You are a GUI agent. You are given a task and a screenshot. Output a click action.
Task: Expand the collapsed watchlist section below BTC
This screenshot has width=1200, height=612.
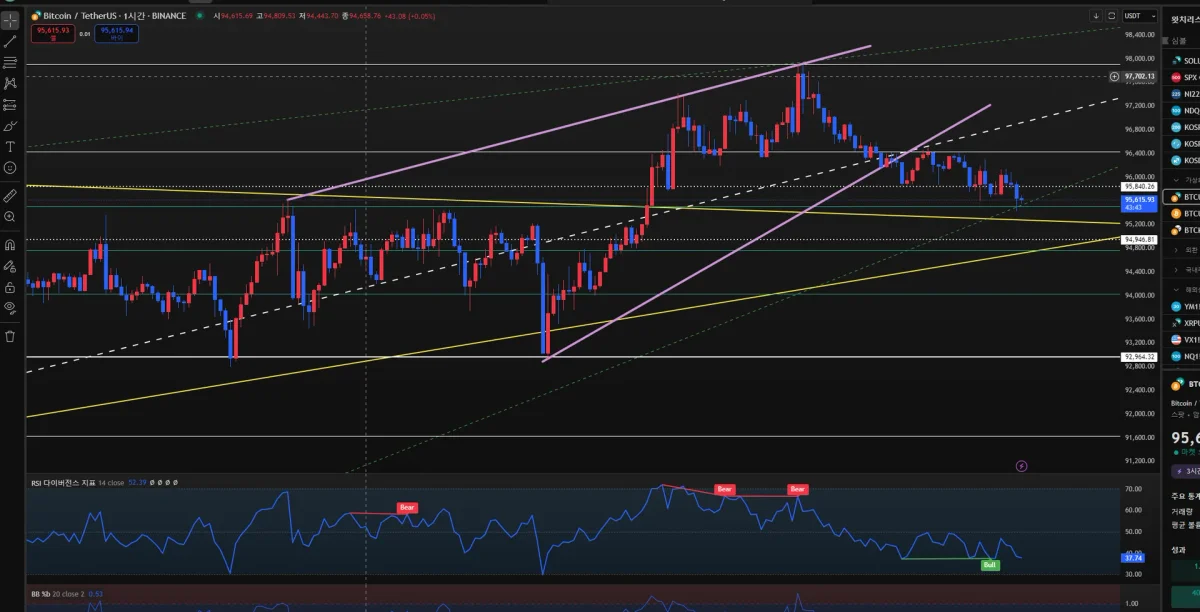click(x=1177, y=249)
